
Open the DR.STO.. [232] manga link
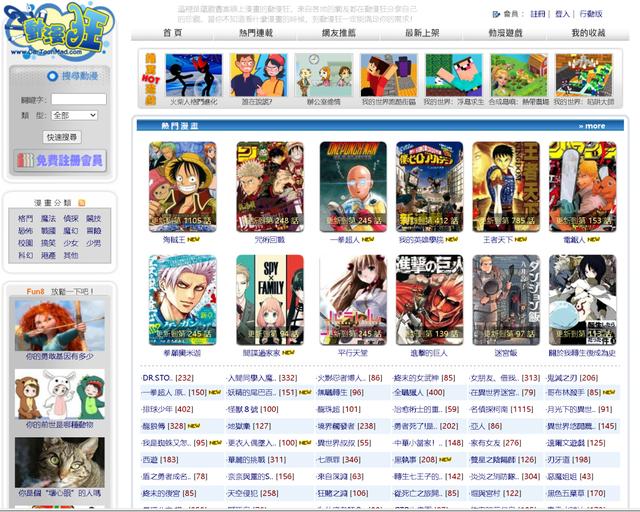pos(168,378)
